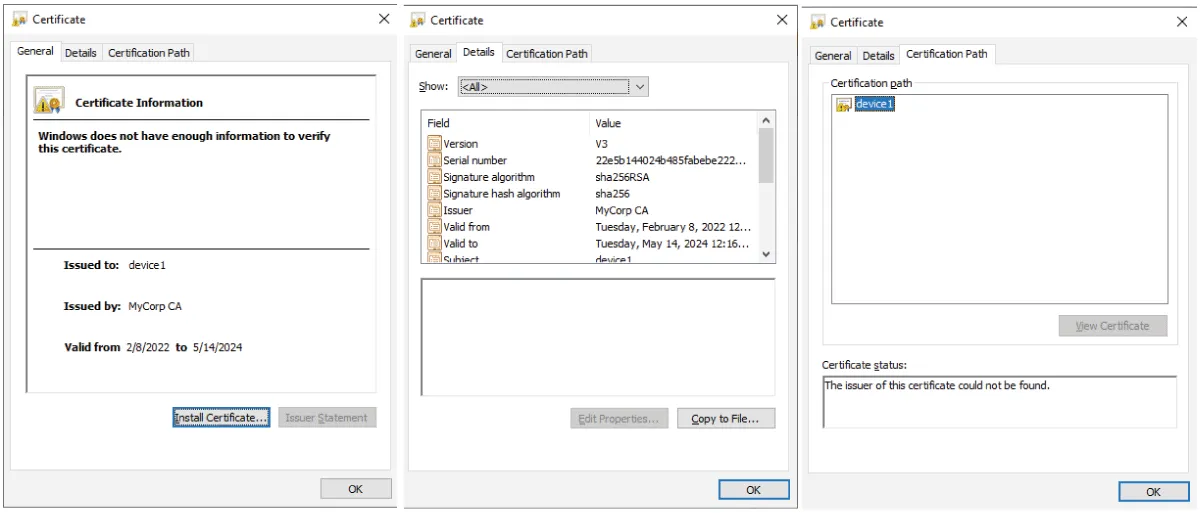The width and height of the screenshot is (1200, 513).
Task: Click the Valid to field icon
Action: tap(434, 244)
